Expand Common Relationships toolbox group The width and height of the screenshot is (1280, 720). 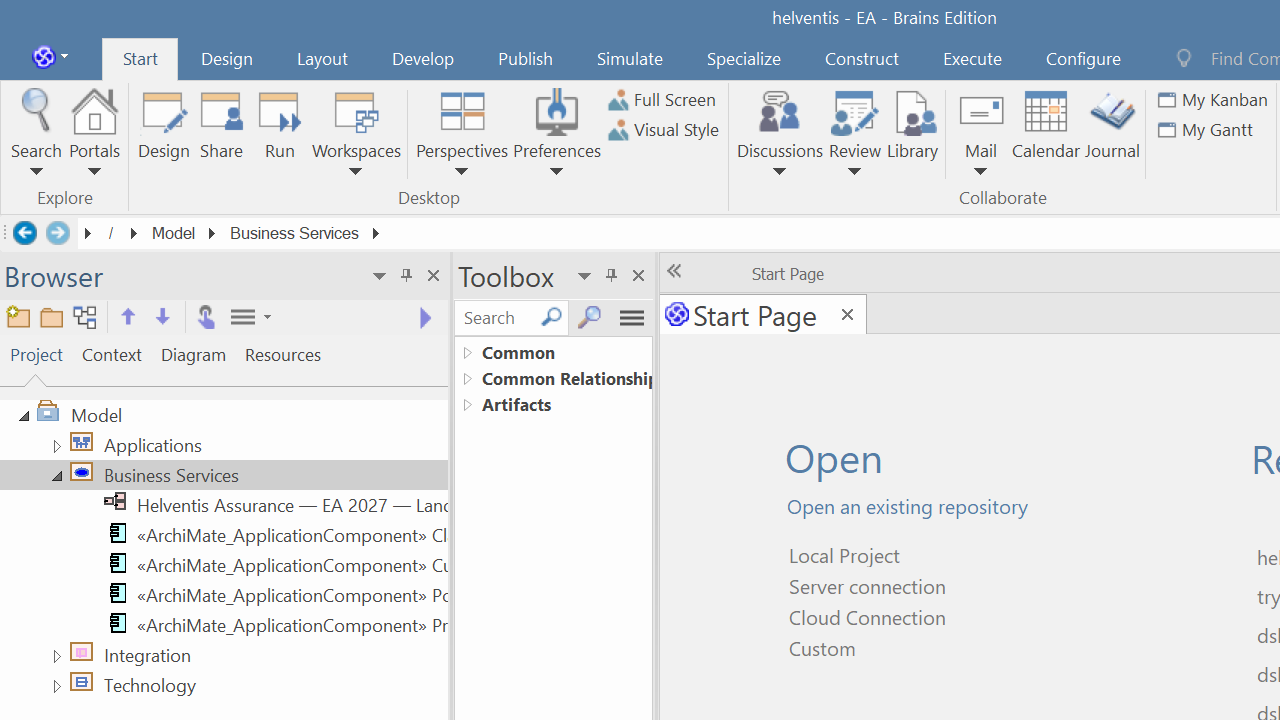point(467,379)
